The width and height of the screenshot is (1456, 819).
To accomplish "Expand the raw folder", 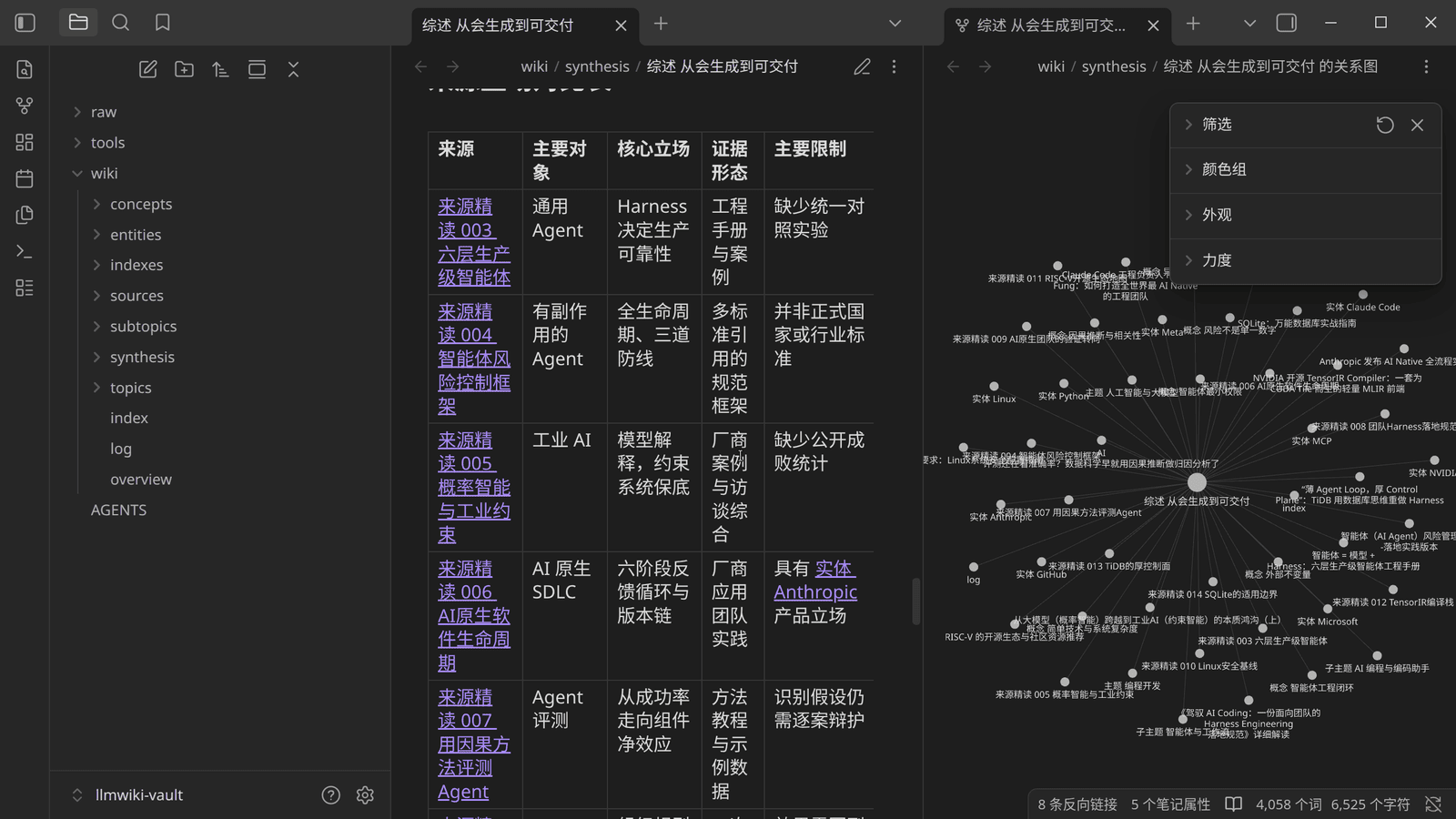I will pos(77,112).
